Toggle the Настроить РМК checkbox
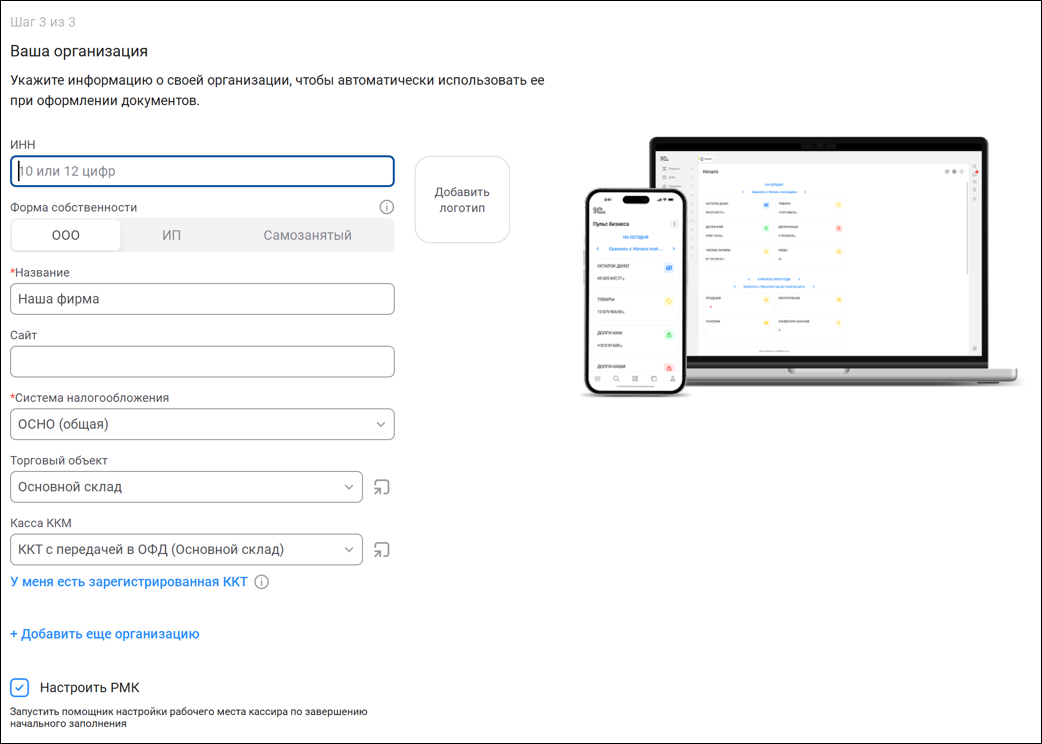1042x744 pixels. point(20,688)
